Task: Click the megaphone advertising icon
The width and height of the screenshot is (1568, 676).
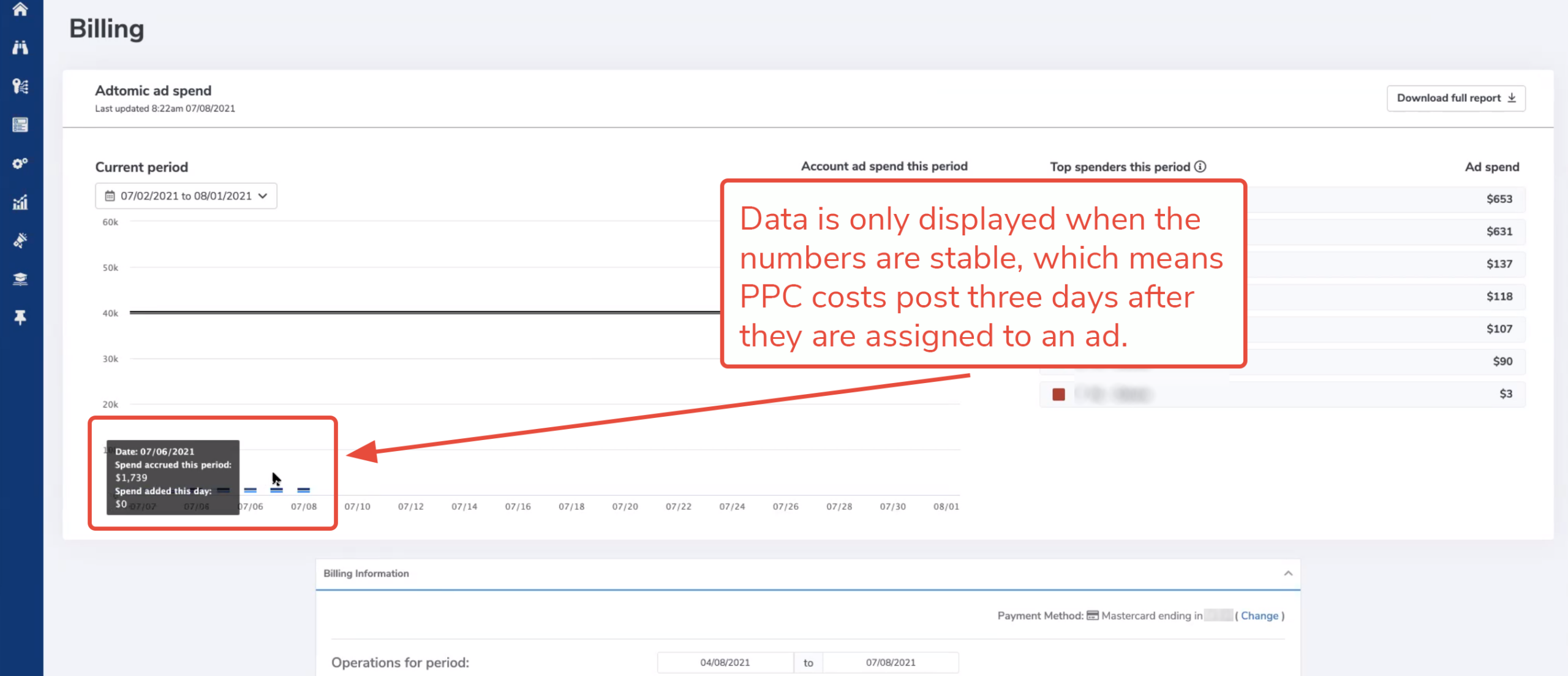Action: pos(20,240)
